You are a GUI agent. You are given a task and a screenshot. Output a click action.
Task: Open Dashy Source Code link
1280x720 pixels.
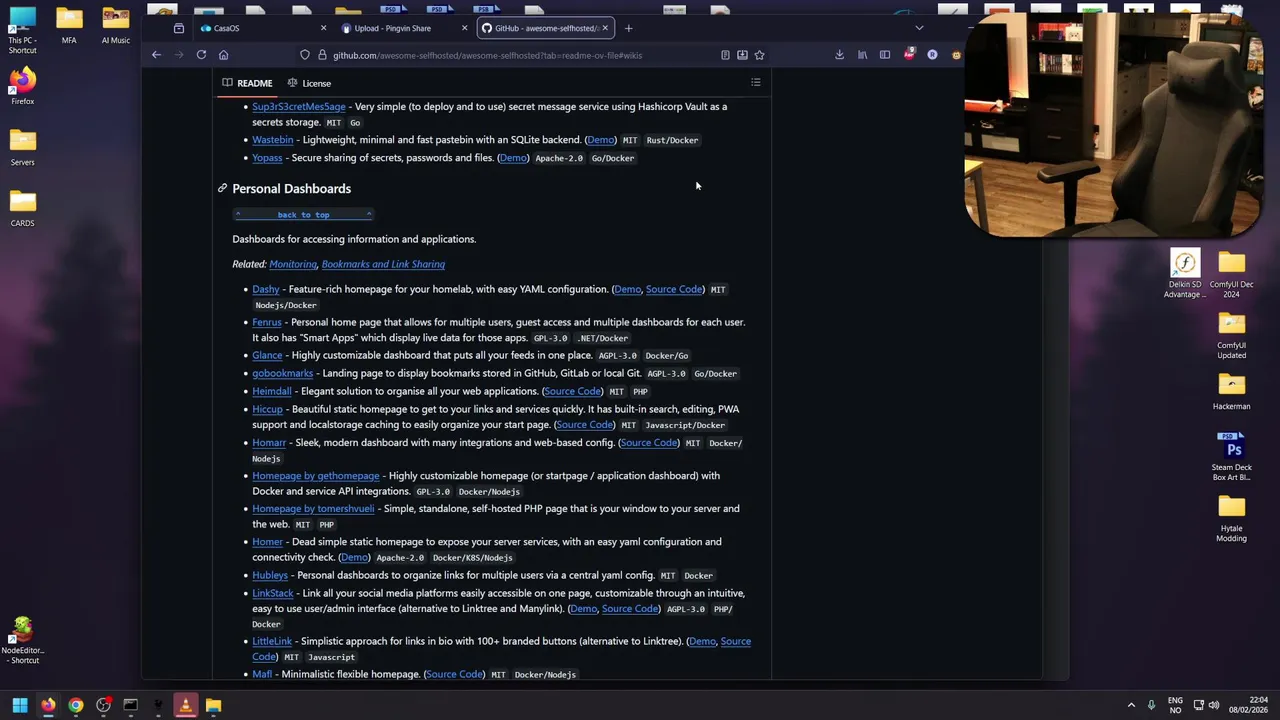674,289
